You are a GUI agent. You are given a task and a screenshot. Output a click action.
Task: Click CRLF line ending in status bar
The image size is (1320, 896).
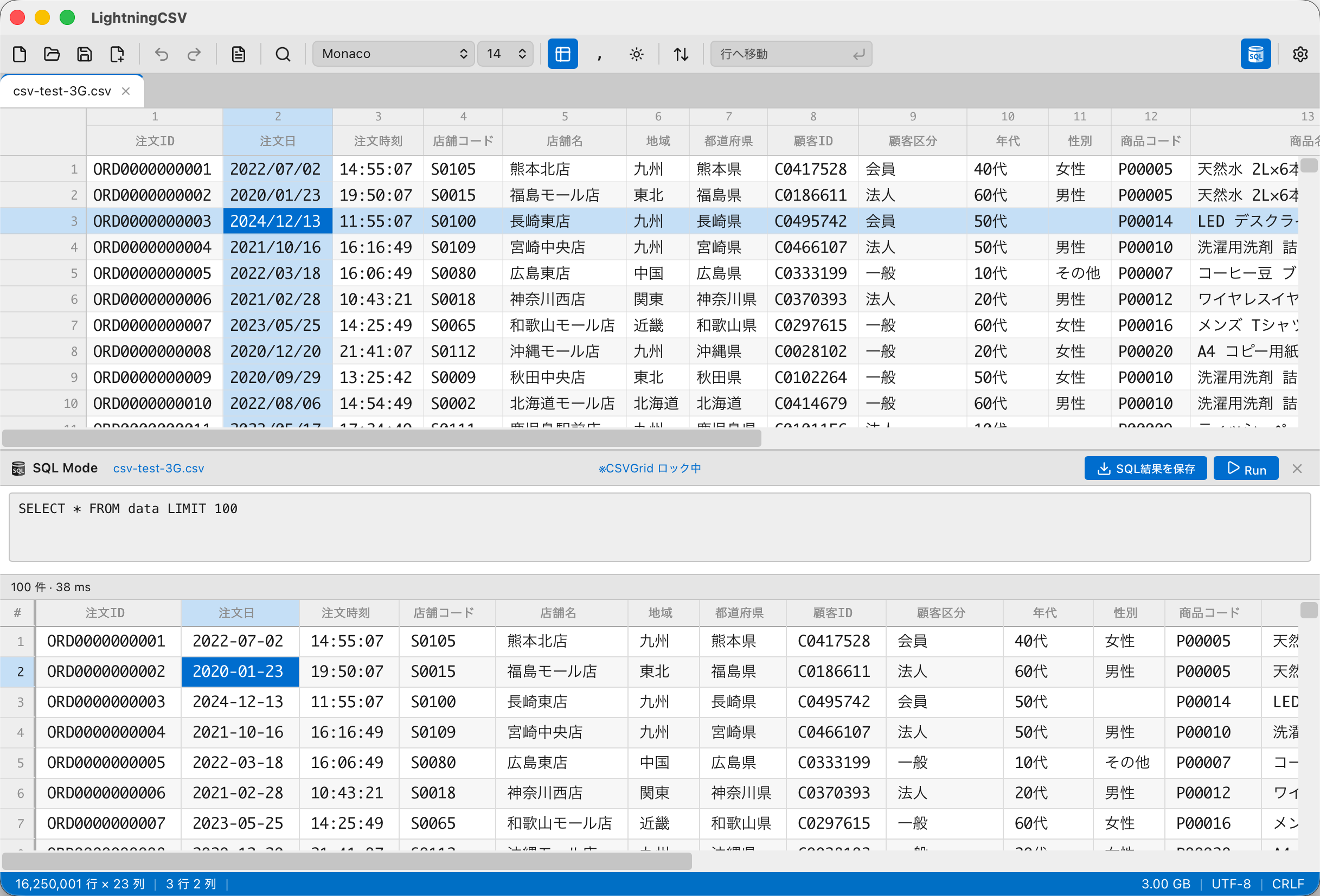1287,884
